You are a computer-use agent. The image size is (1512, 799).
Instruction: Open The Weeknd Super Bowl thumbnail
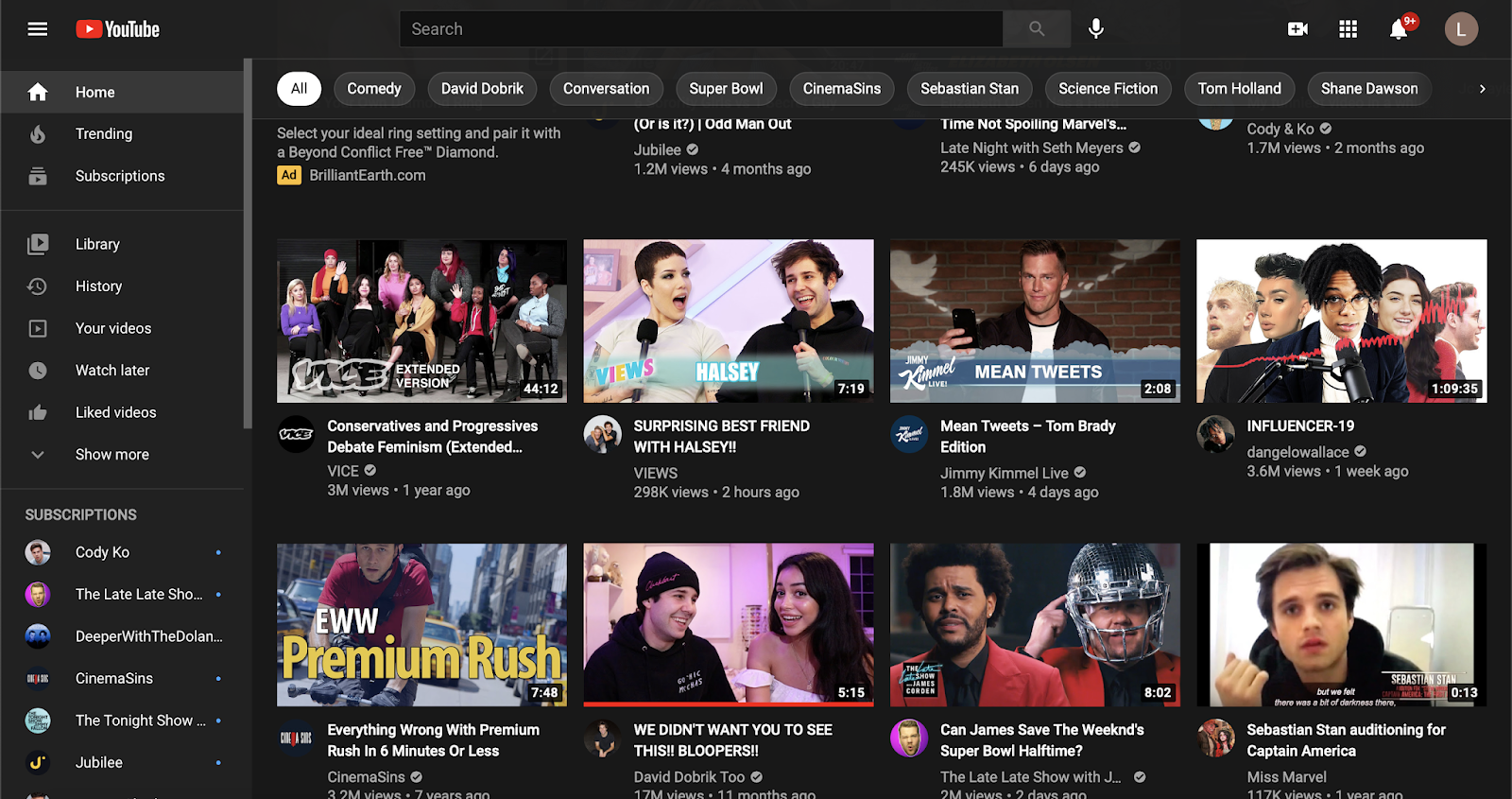(x=1035, y=625)
